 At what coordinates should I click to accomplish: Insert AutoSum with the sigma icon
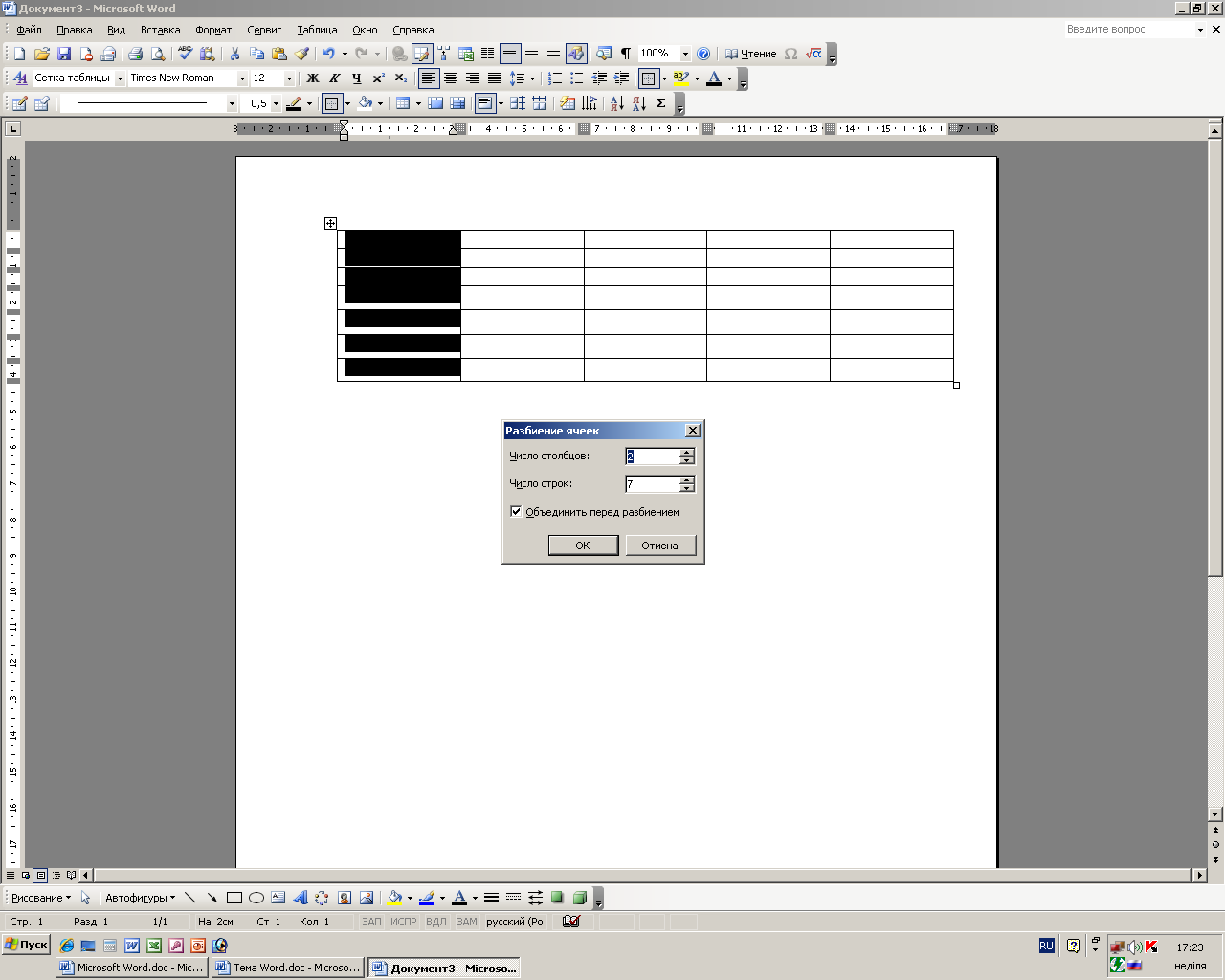tap(661, 103)
